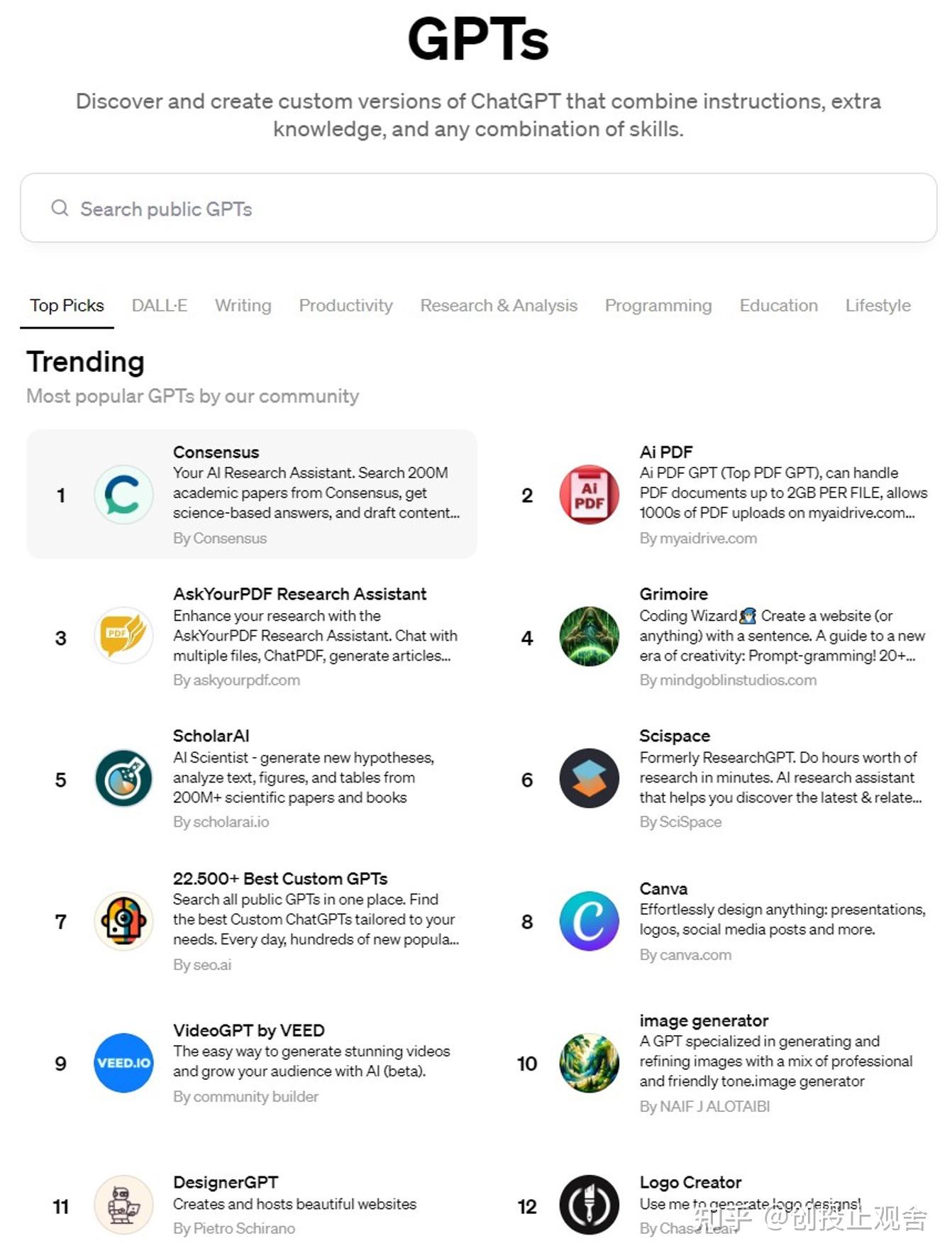Open the Writing category tab
The image size is (952, 1258).
coord(243,305)
